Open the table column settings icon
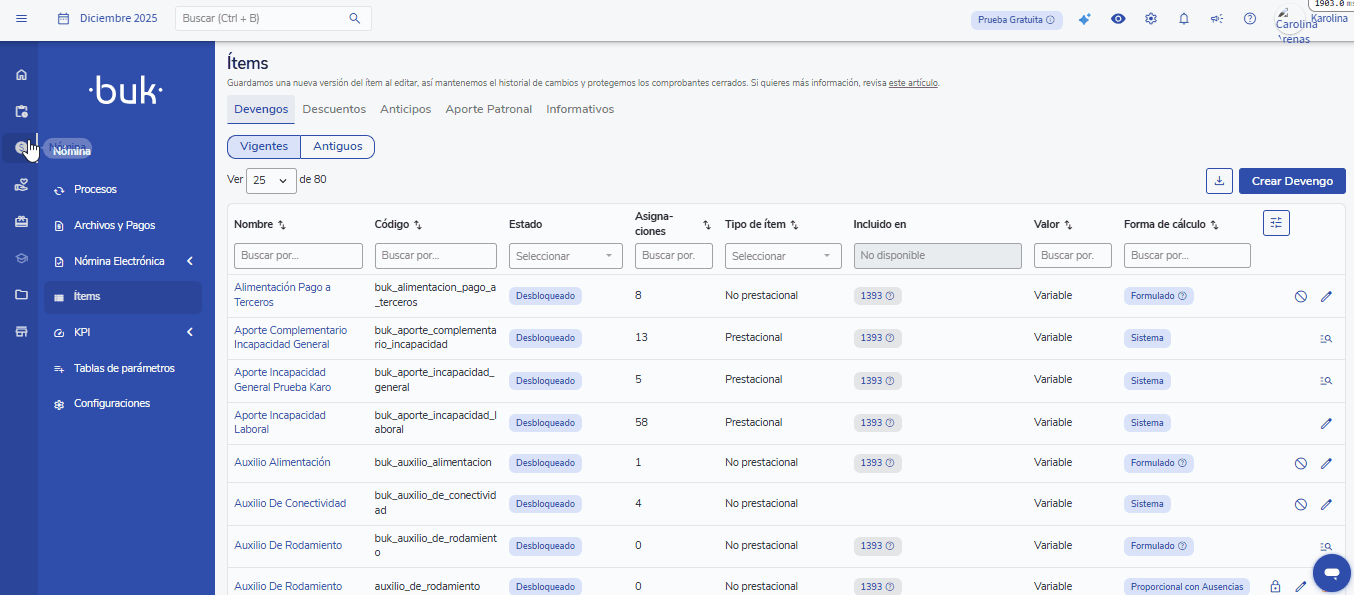This screenshot has height=595, width=1354. [x=1276, y=224]
